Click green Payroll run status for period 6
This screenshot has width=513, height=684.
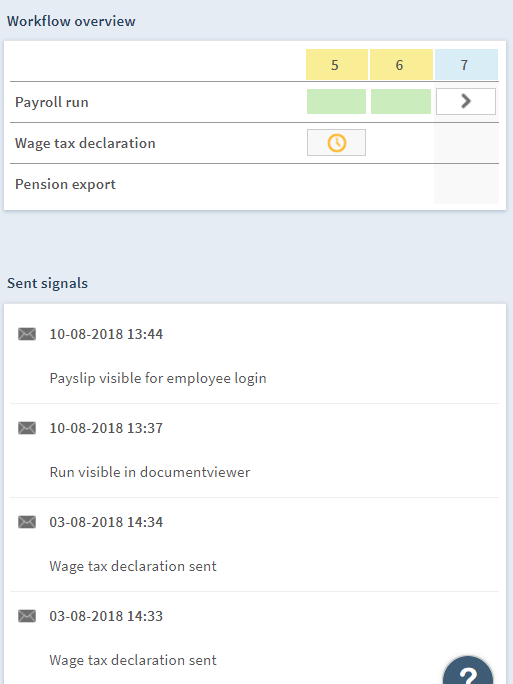(x=401, y=101)
